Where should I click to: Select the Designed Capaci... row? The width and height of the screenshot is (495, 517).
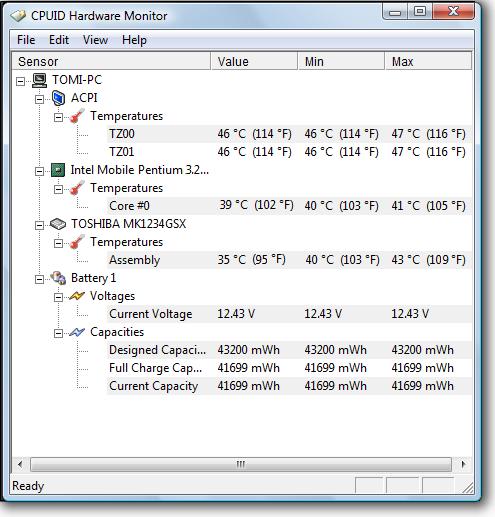click(289, 350)
